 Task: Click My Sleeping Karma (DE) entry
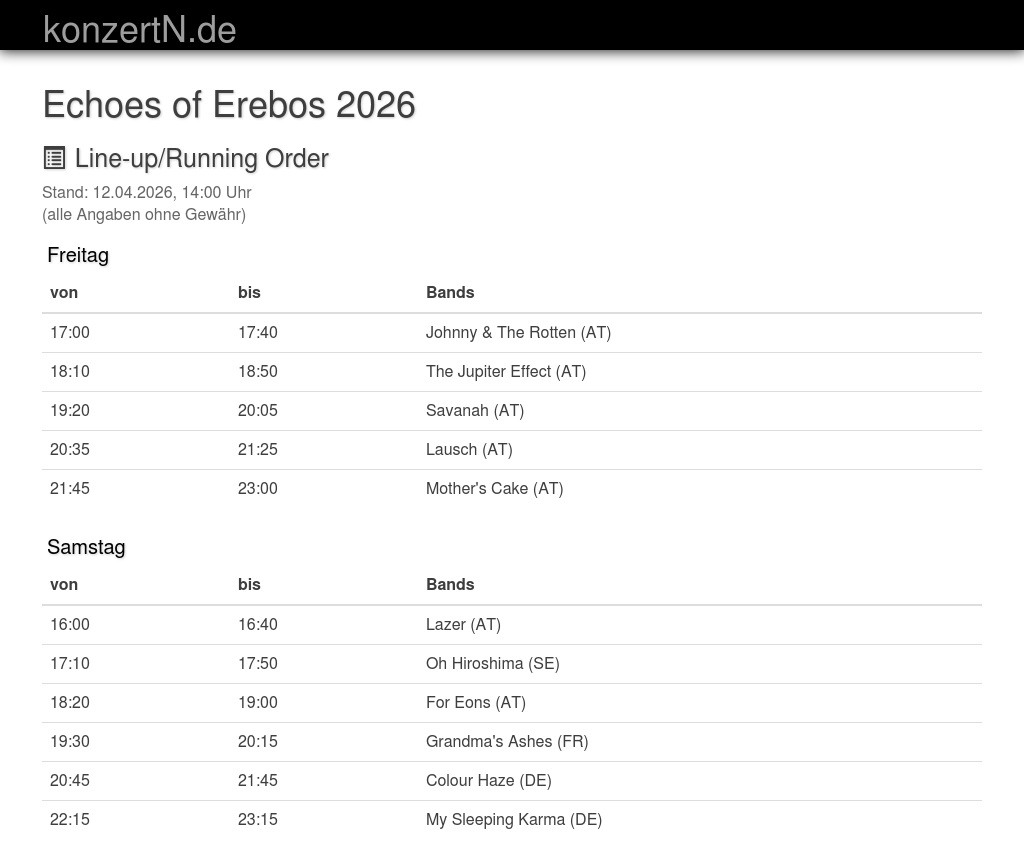tap(512, 820)
